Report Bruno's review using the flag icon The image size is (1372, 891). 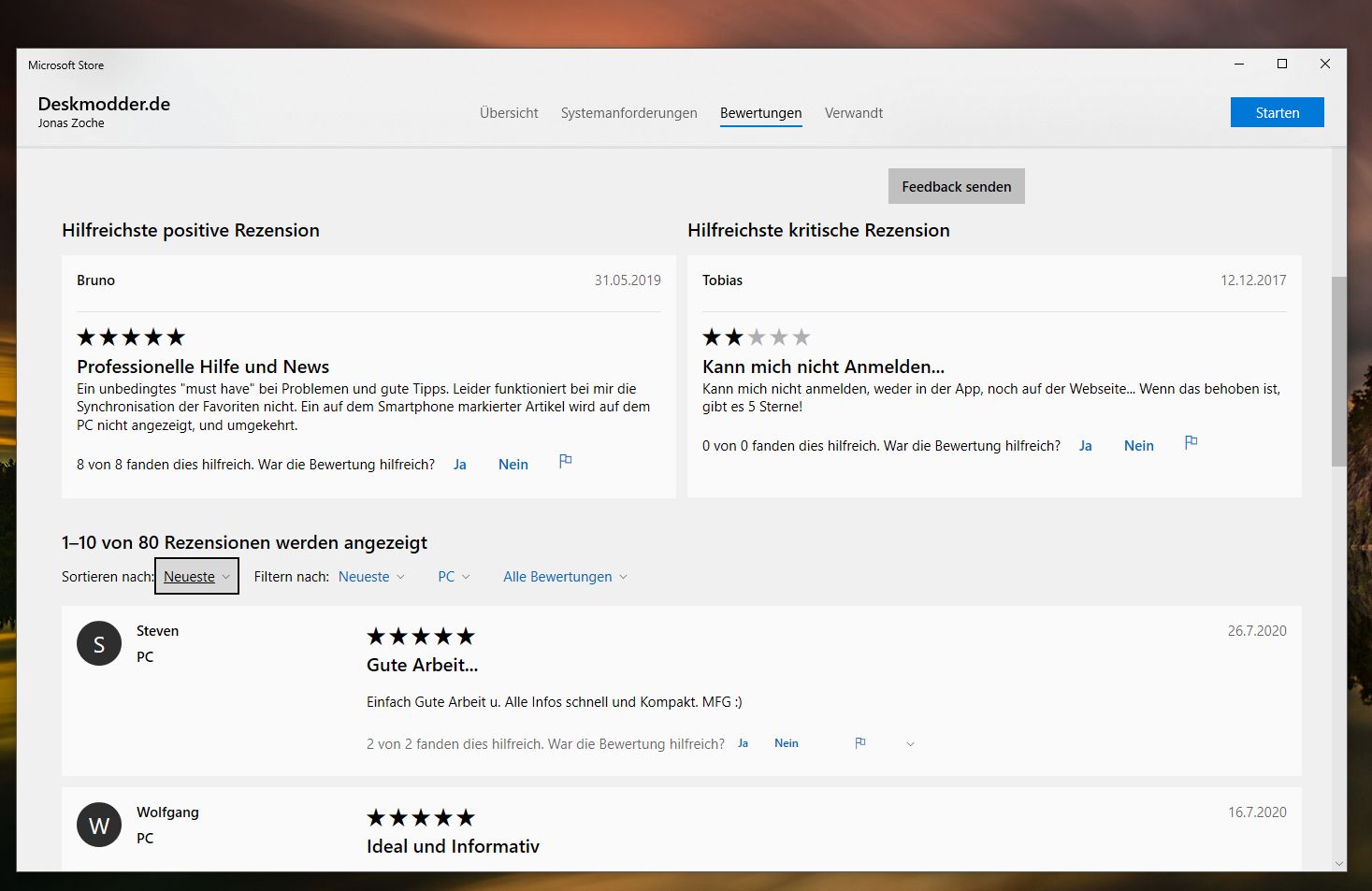(x=565, y=461)
